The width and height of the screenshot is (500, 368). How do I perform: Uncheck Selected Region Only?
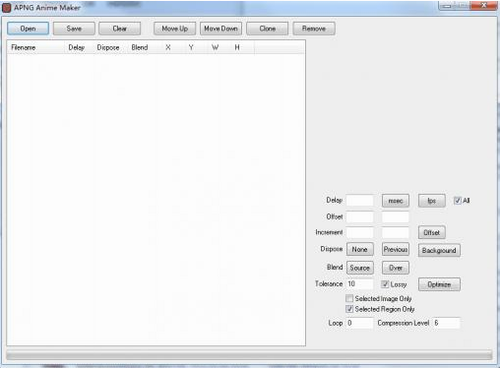349,309
